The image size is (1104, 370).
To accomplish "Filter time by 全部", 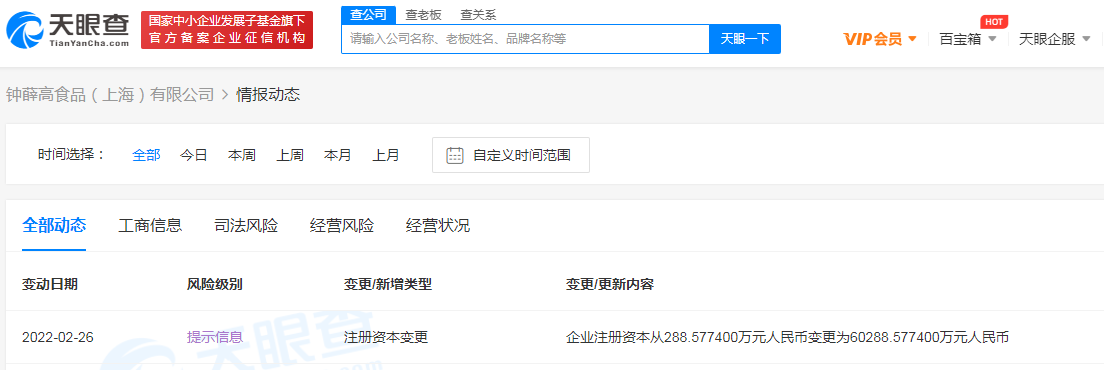I will tap(146, 155).
